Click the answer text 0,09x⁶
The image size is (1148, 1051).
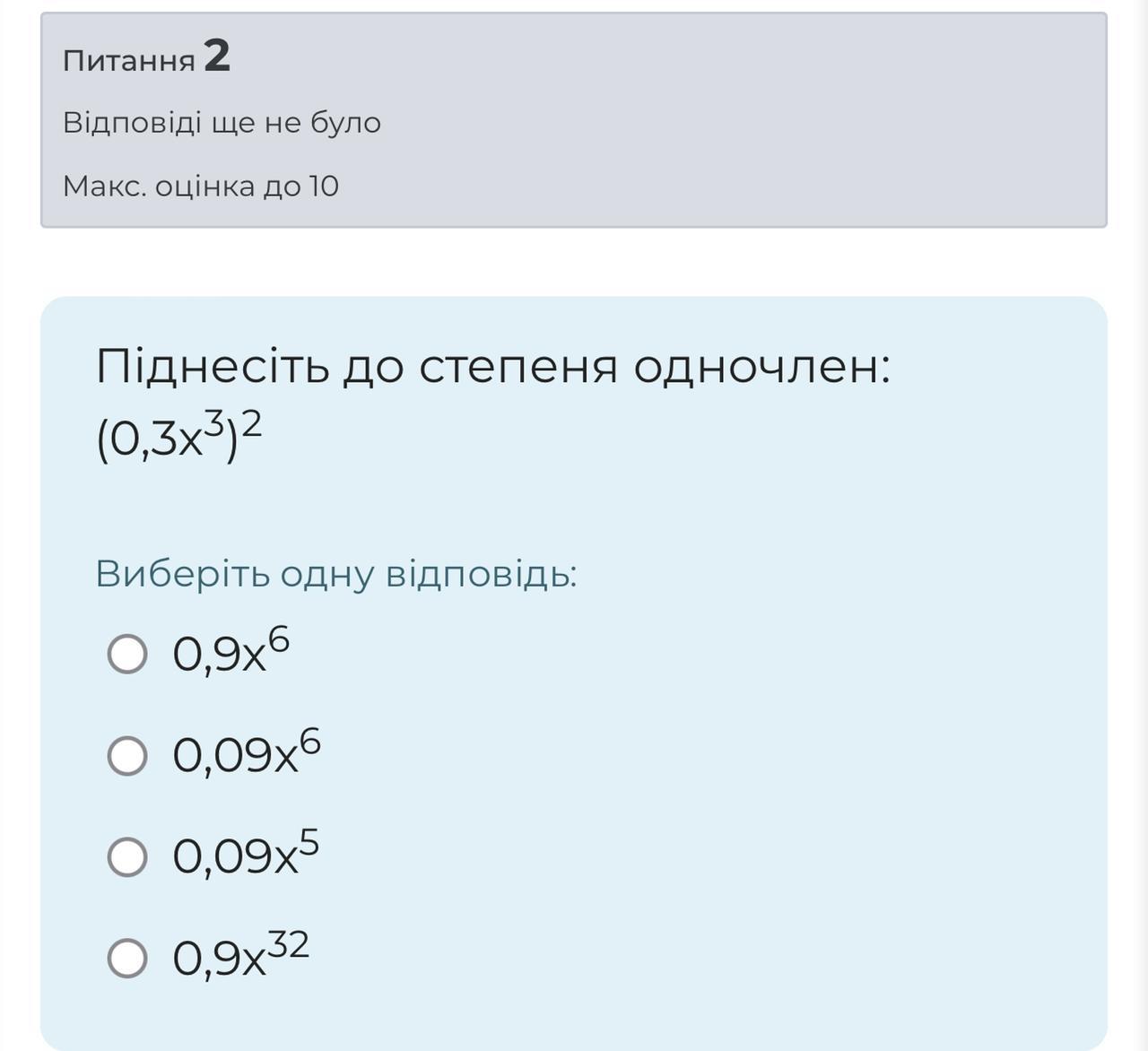246,755
